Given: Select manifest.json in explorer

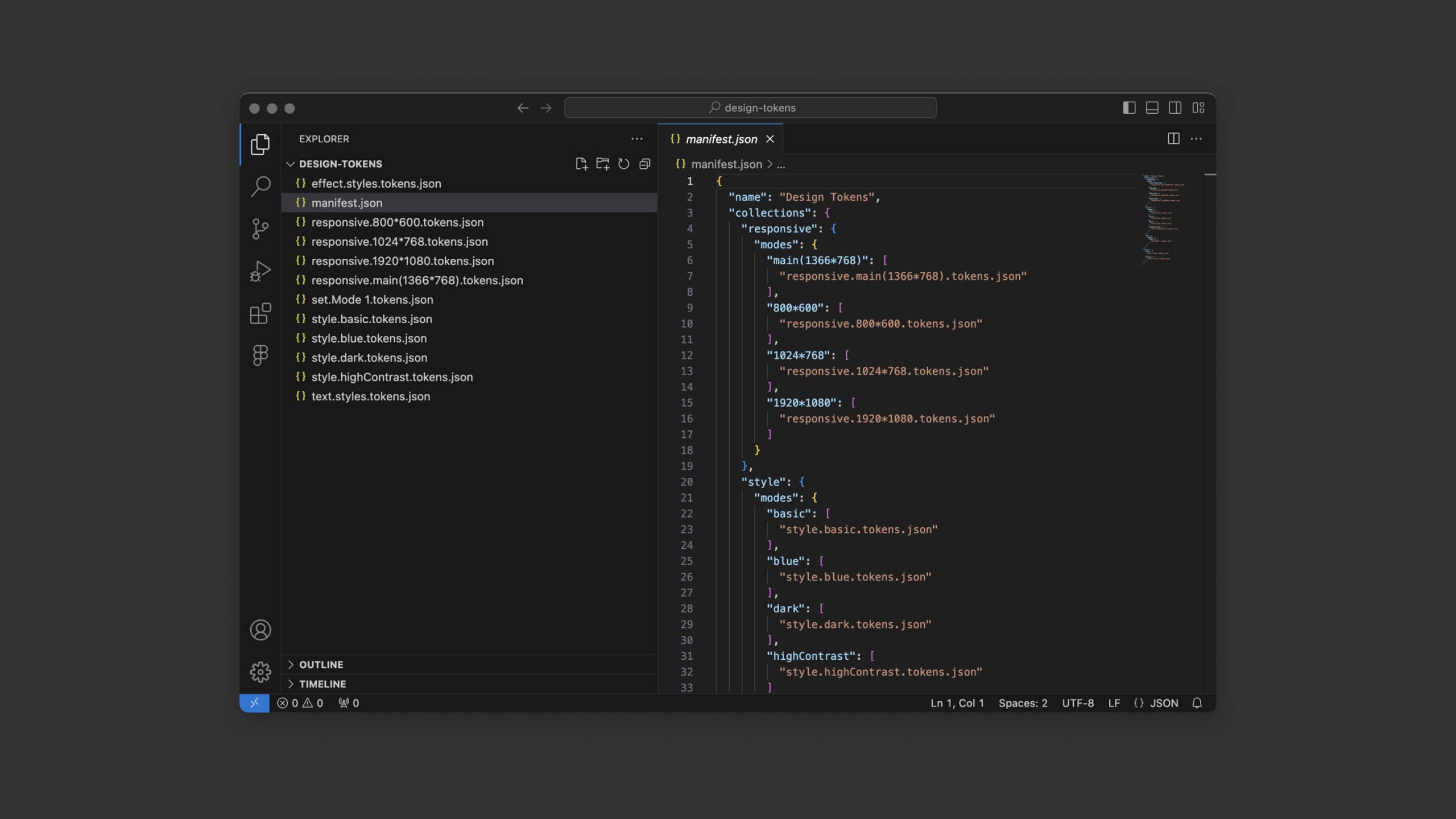Looking at the screenshot, I should click(470, 202).
